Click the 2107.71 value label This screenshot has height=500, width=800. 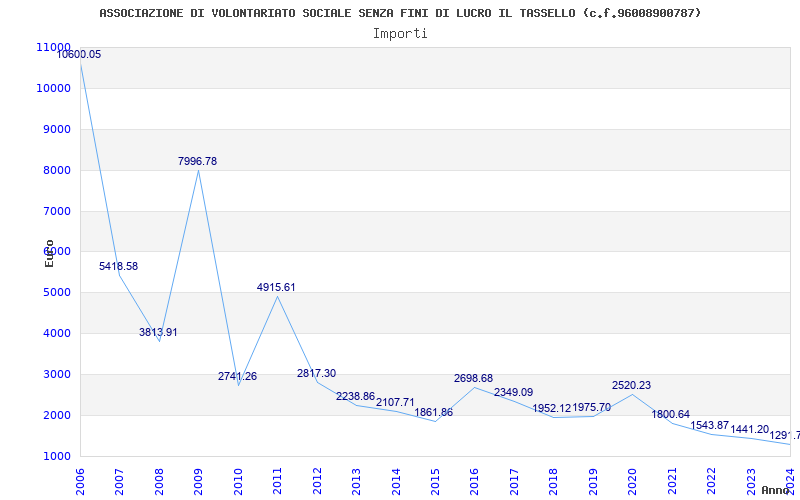click(395, 403)
